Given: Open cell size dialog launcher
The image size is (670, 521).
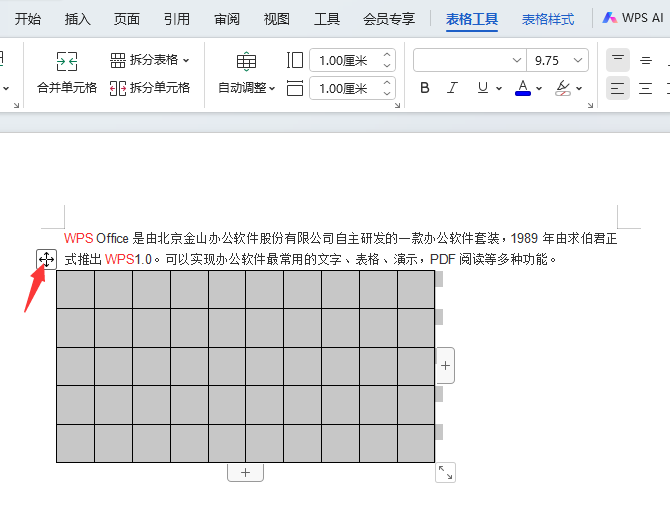Looking at the screenshot, I should 397,105.
